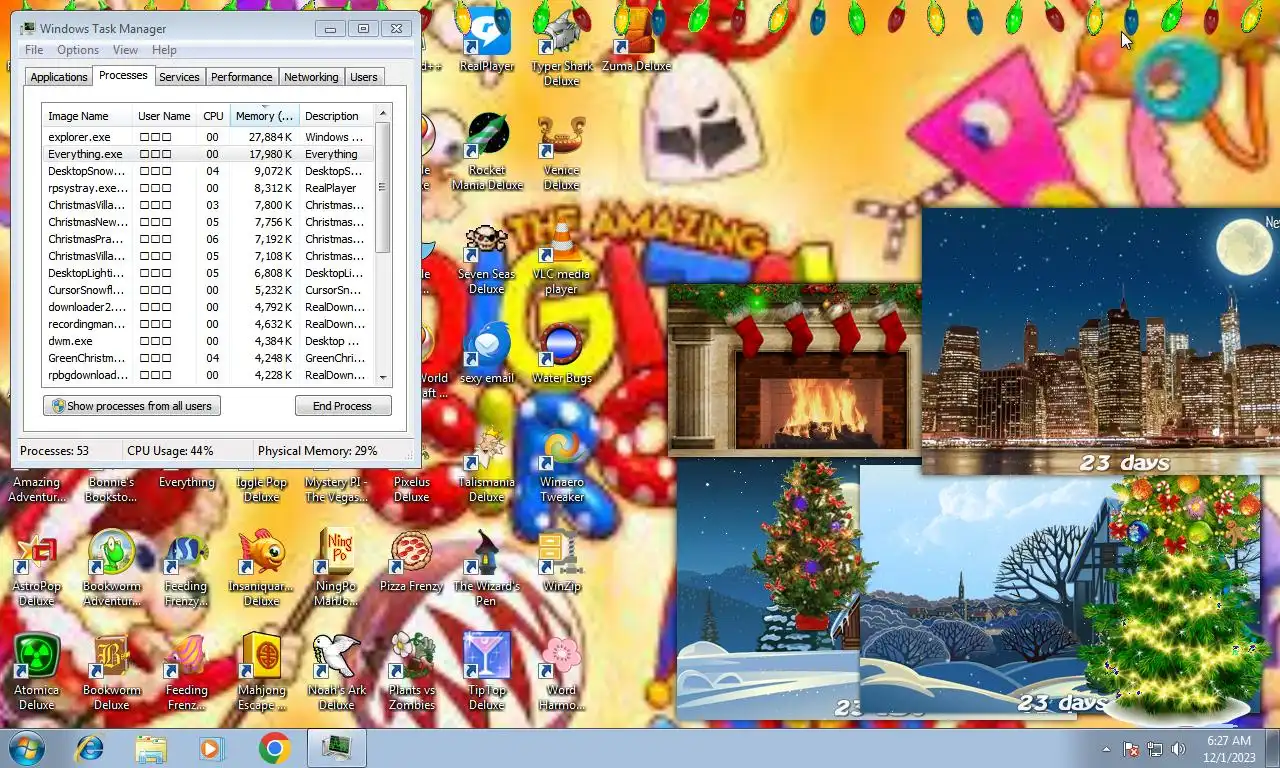1280x768 pixels.
Task: Open the Windows Start menu orb
Action: point(27,748)
